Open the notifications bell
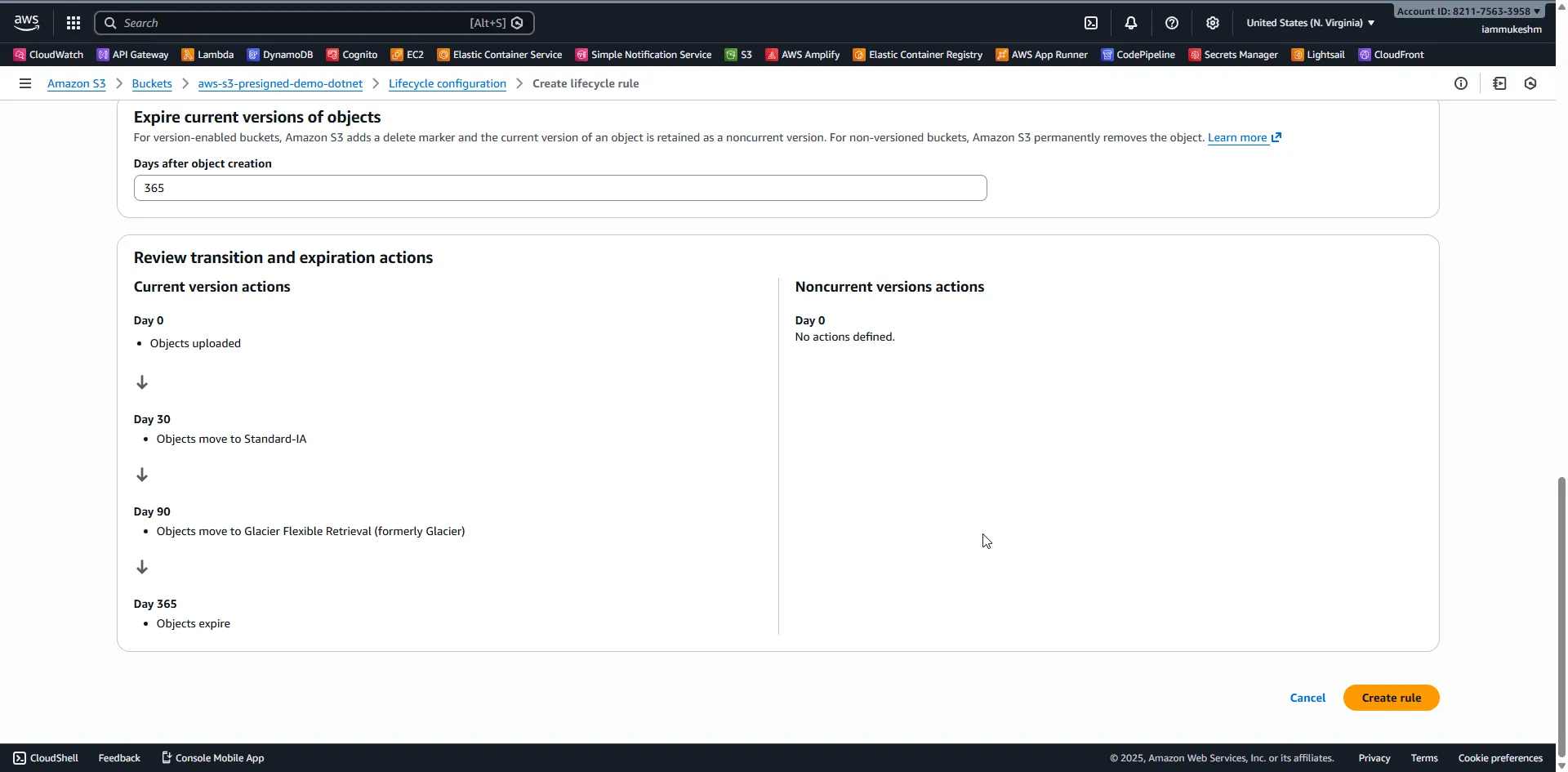Image resolution: width=1568 pixels, height=772 pixels. 1131,22
